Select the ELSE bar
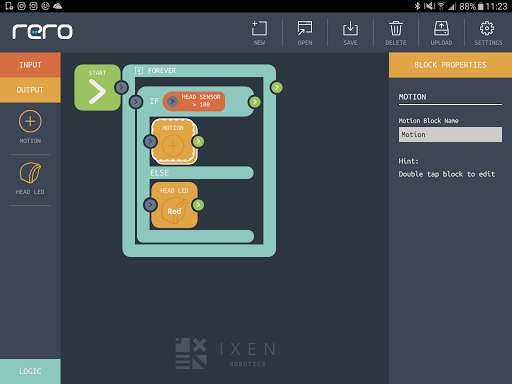Screen dimensions: 512x384 click(201, 173)
